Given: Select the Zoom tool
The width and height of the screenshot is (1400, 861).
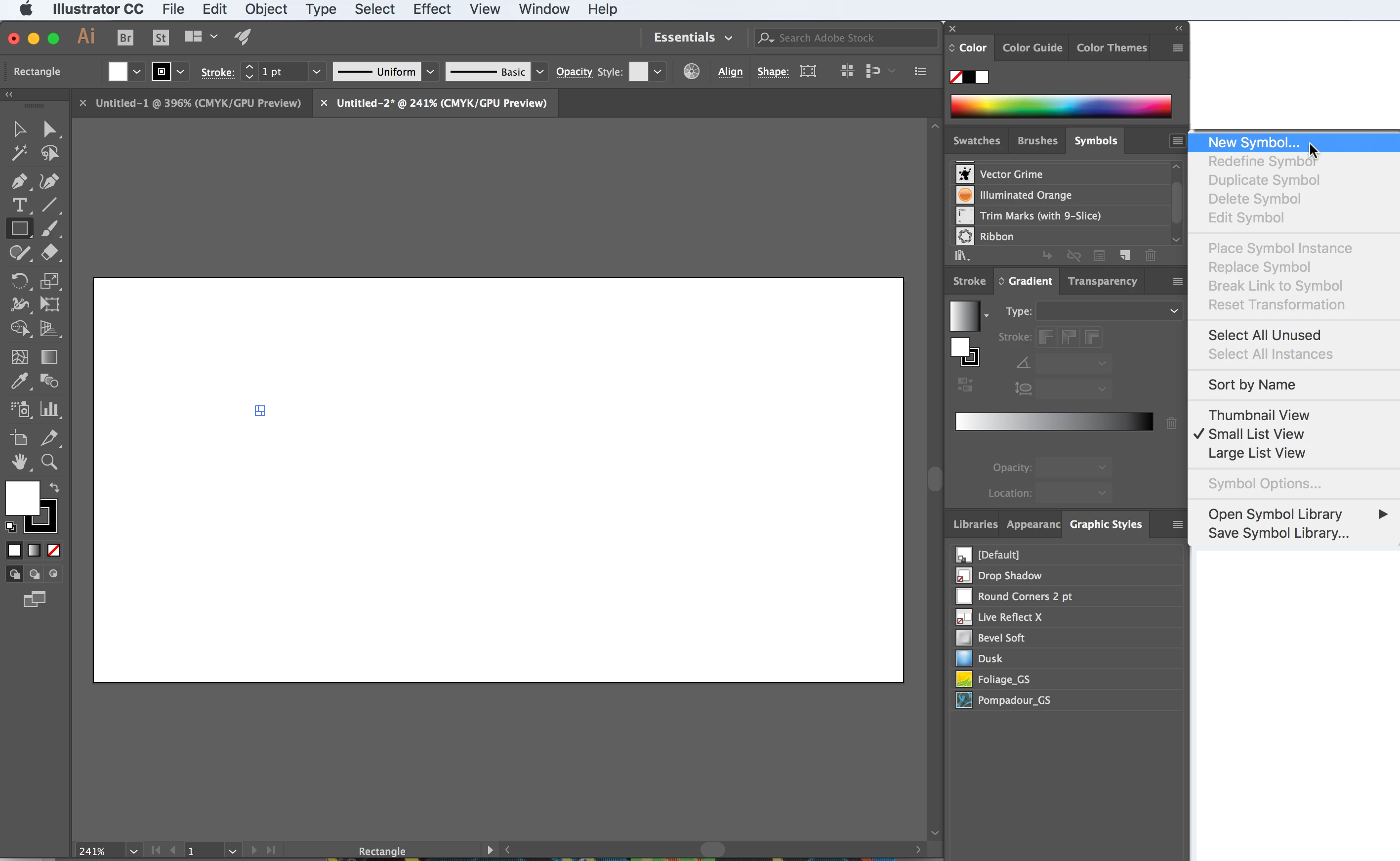Looking at the screenshot, I should [x=49, y=462].
